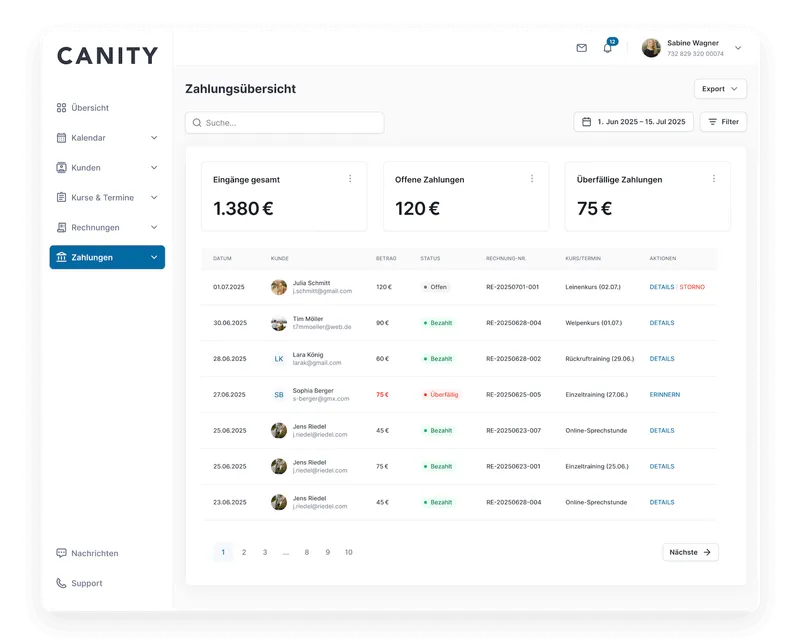Collapse the Zahlungen submenu
This screenshot has height=640, width=800.
point(153,257)
